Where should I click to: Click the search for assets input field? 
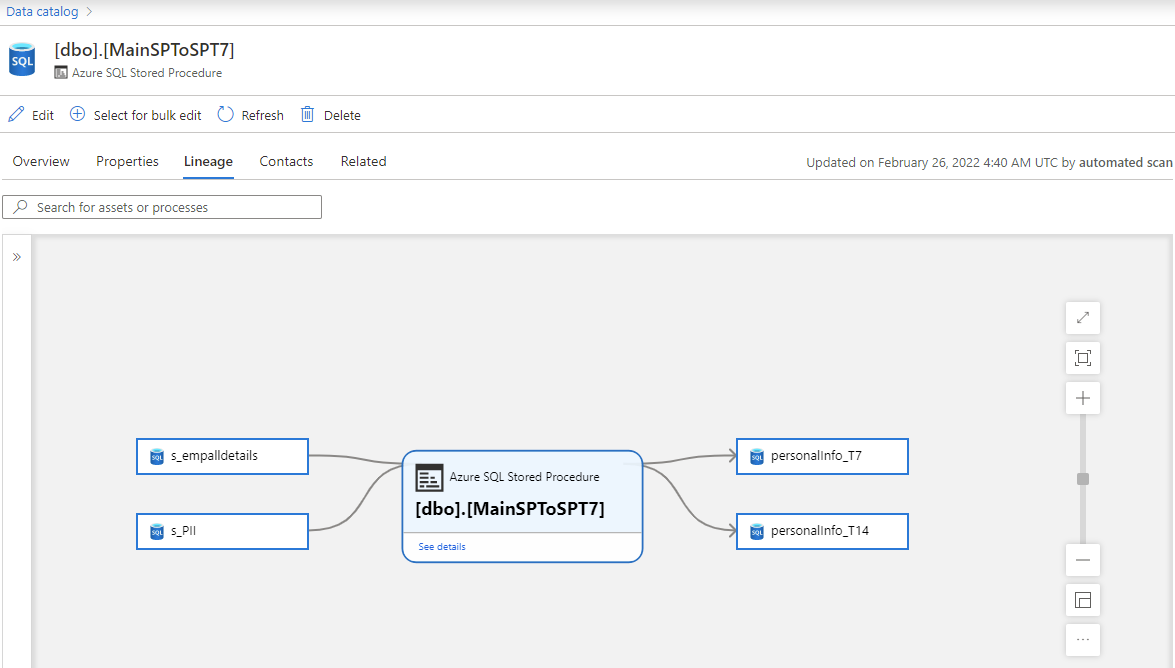click(161, 207)
